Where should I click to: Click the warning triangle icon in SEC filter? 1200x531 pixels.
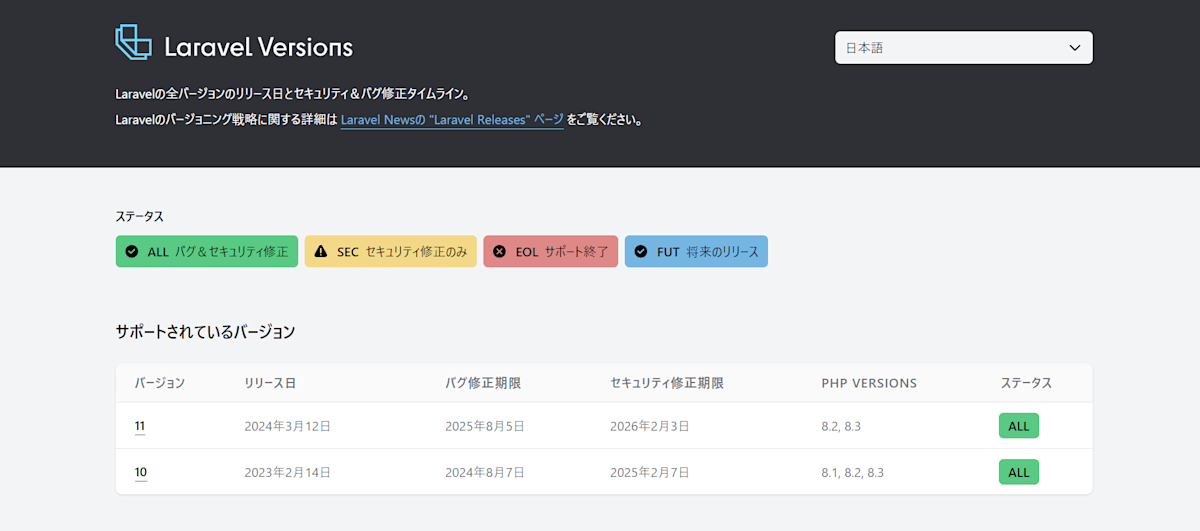pos(321,252)
